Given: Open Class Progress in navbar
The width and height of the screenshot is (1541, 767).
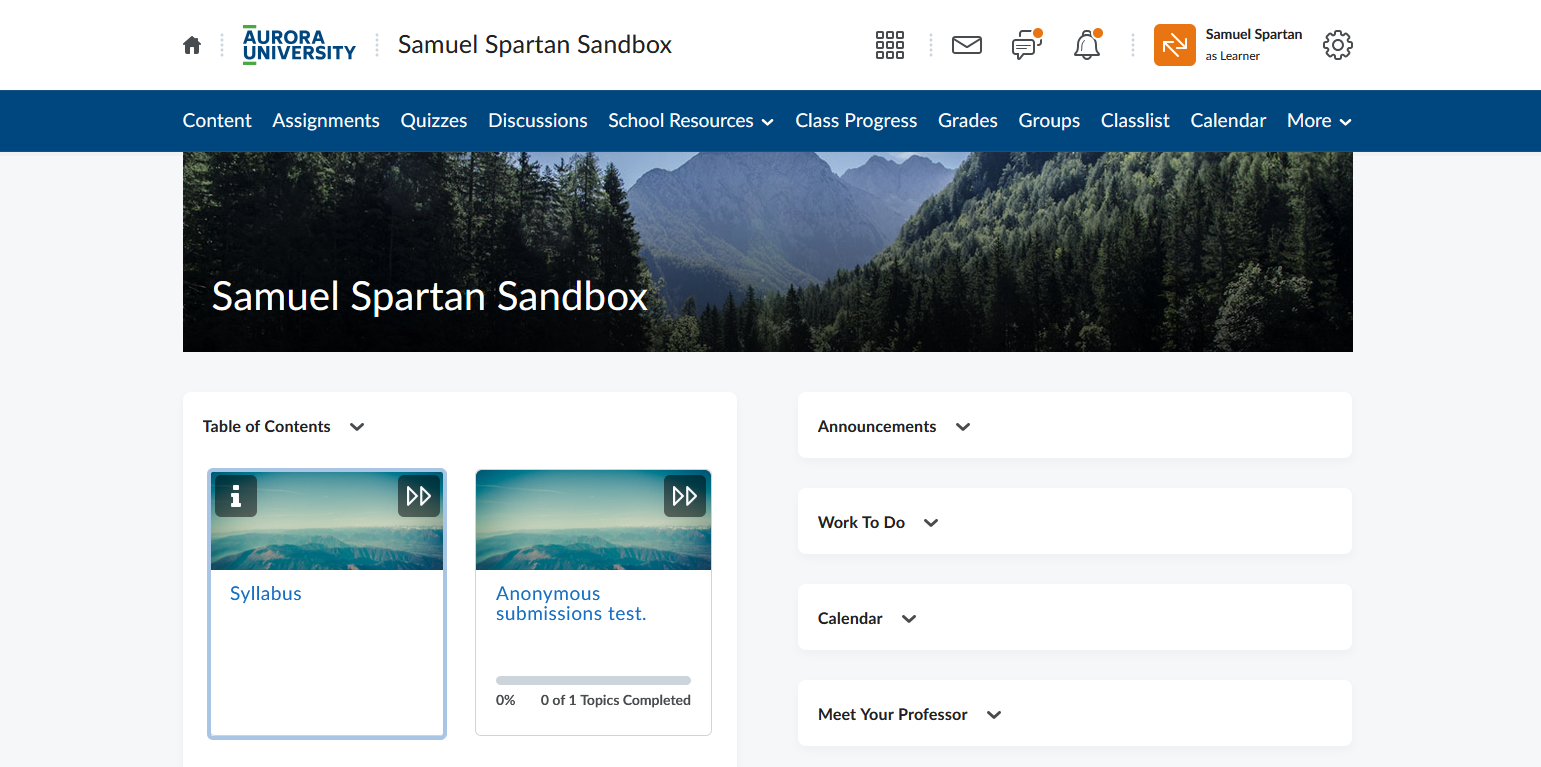Looking at the screenshot, I should pos(856,121).
